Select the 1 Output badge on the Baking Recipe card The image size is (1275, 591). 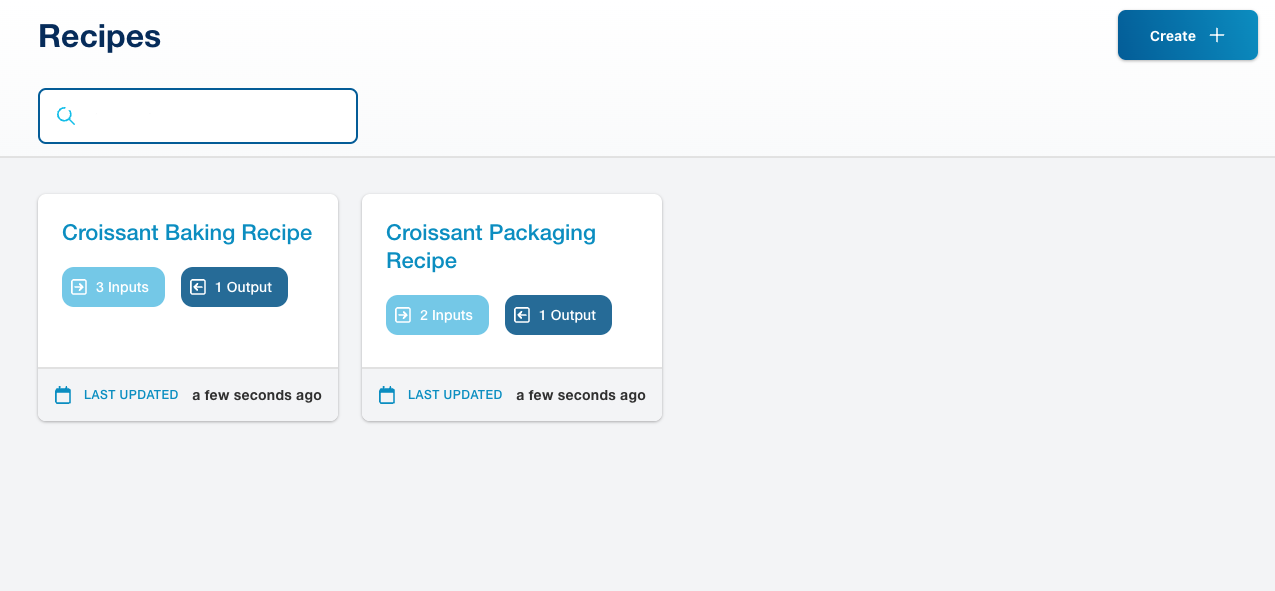[x=243, y=287]
